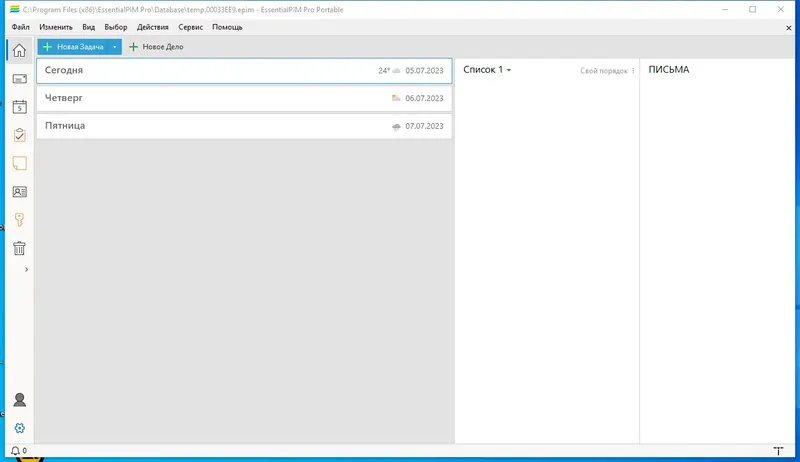This screenshot has height=462, width=800.
Task: Open the Tasks clipboard icon in sidebar
Action: 19,135
